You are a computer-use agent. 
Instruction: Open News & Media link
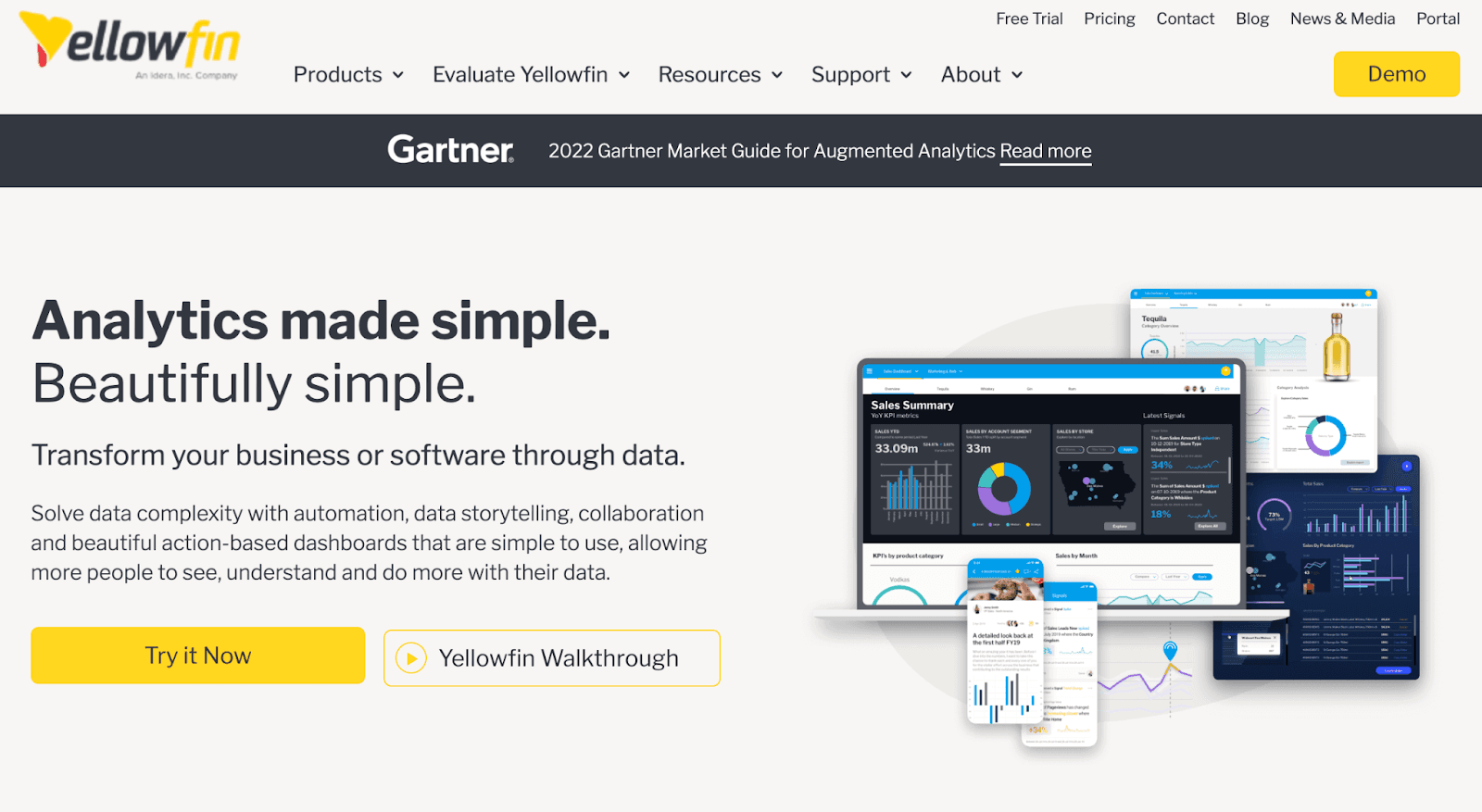click(x=1342, y=19)
